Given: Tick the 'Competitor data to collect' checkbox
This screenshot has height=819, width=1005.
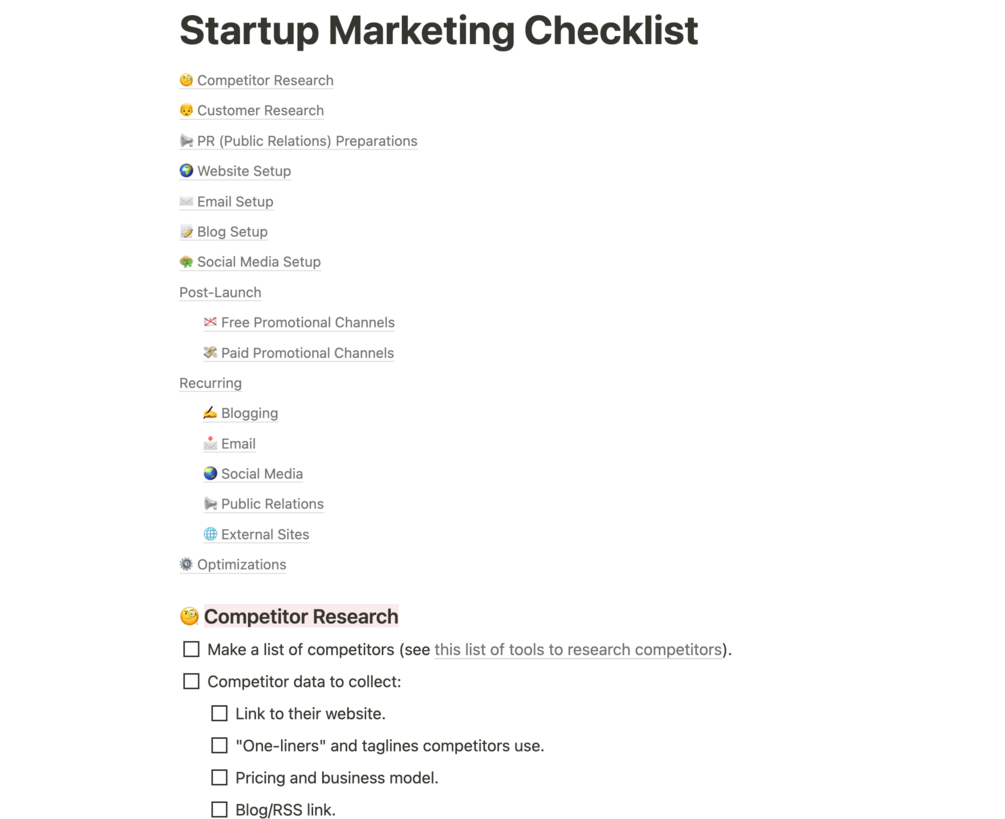Looking at the screenshot, I should (191, 682).
